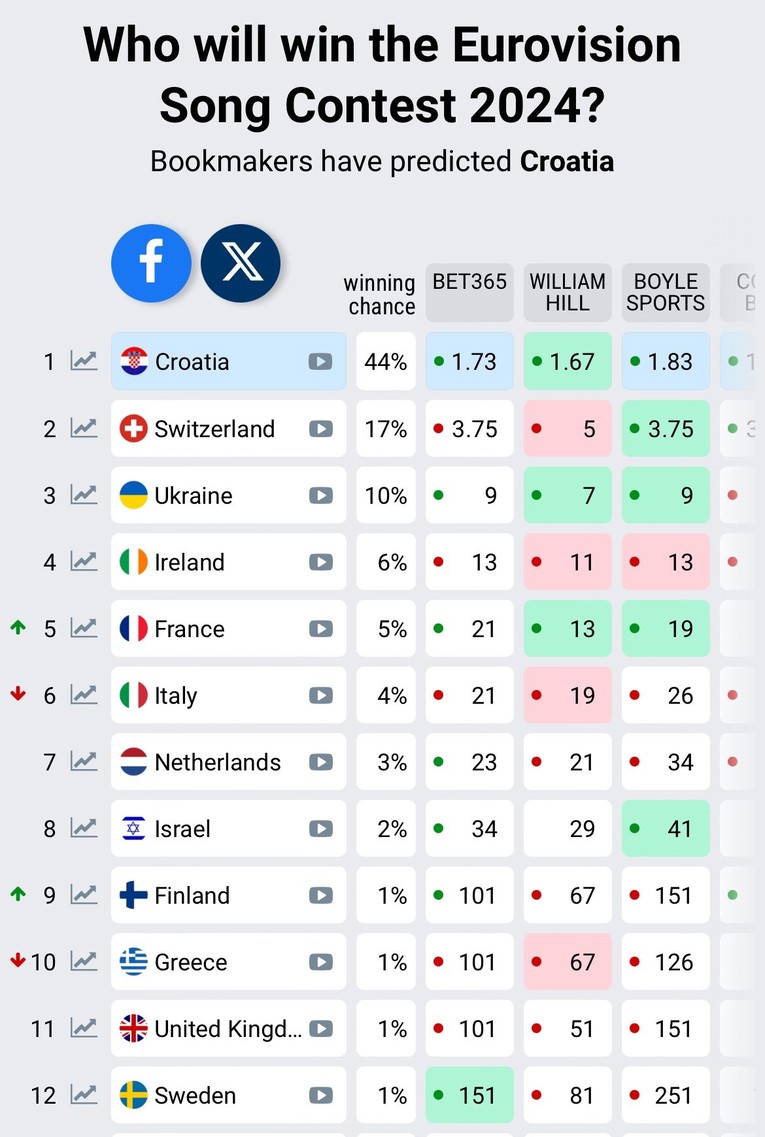765x1137 pixels.
Task: View France's odds chart icon
Action: click(x=84, y=629)
